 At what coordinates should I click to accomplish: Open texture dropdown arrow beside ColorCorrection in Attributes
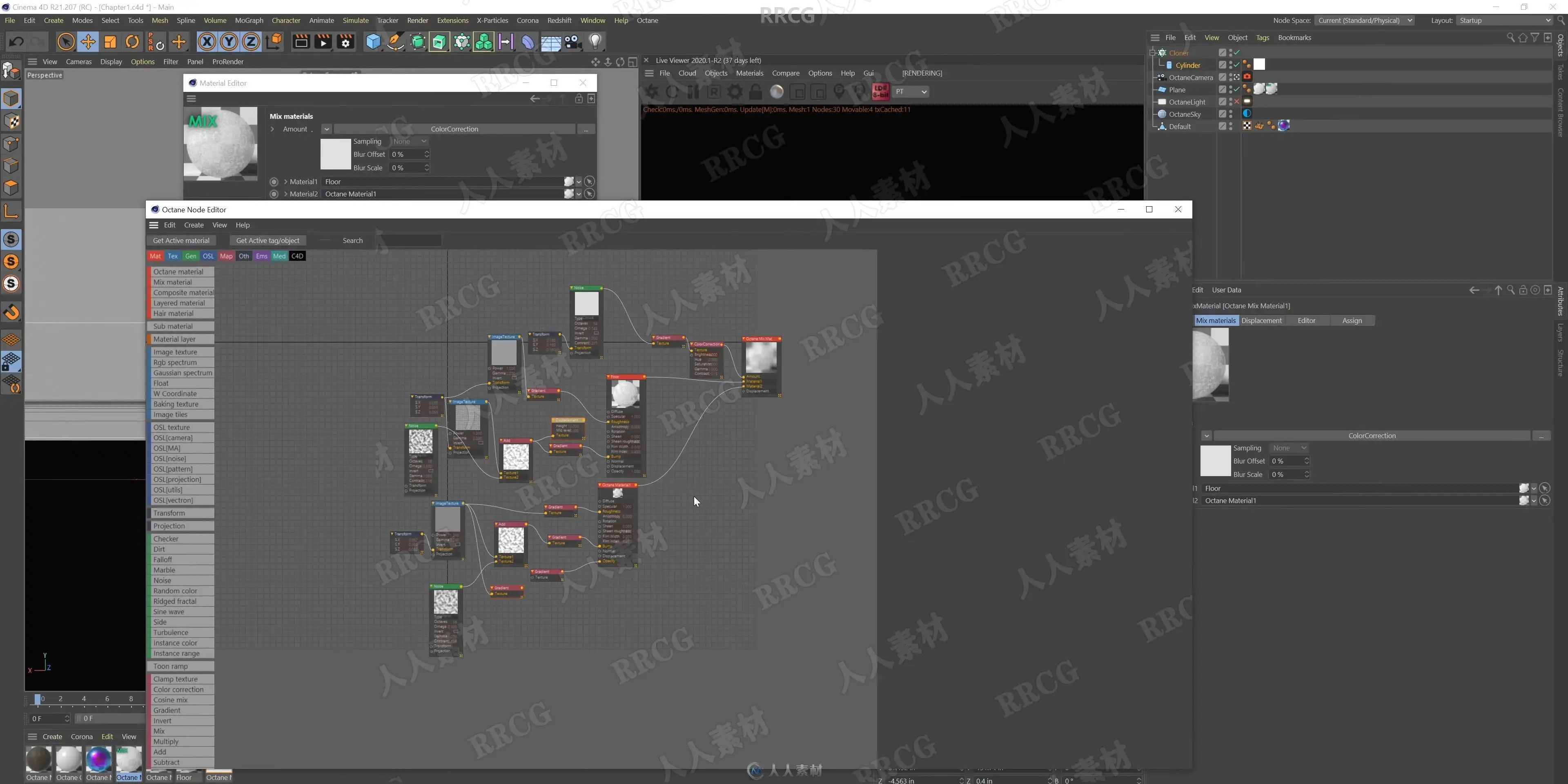tap(1206, 436)
